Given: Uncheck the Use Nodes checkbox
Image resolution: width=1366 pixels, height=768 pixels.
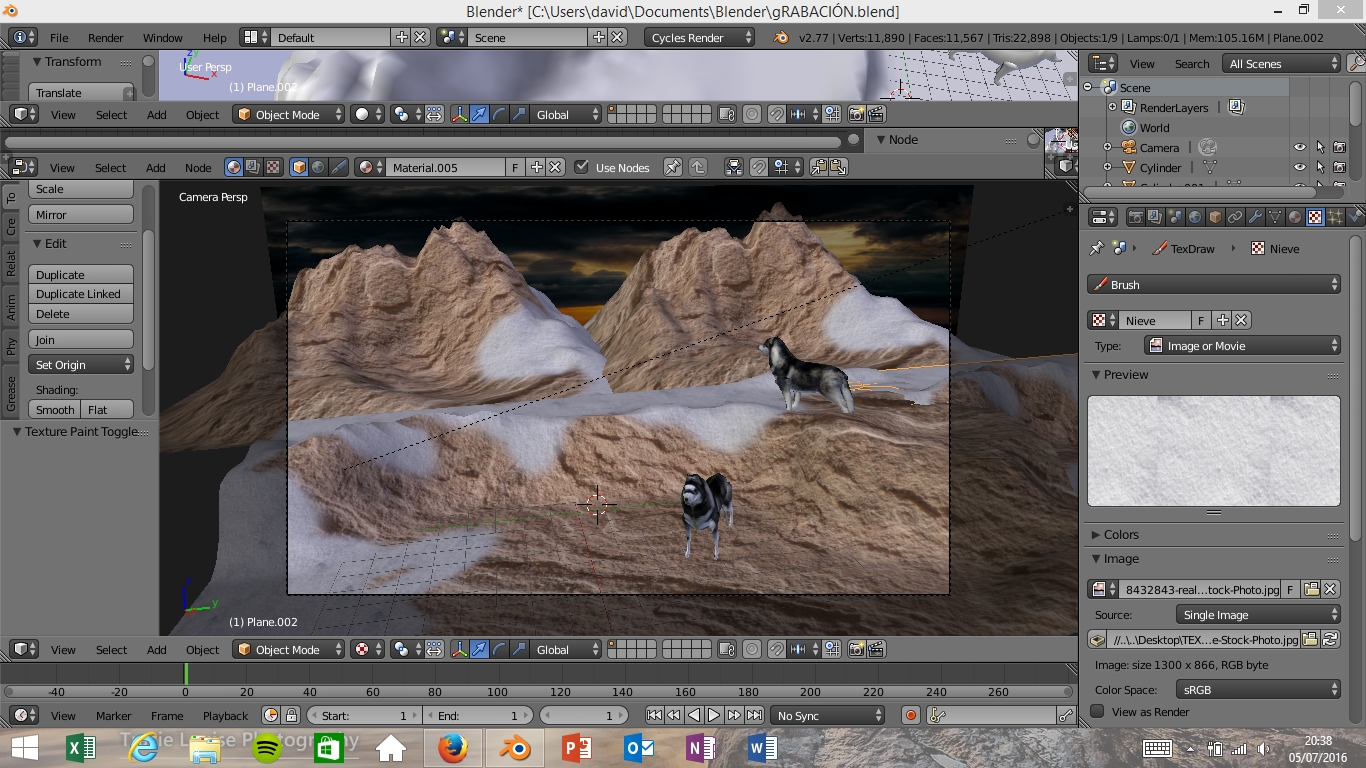Looking at the screenshot, I should [x=582, y=167].
